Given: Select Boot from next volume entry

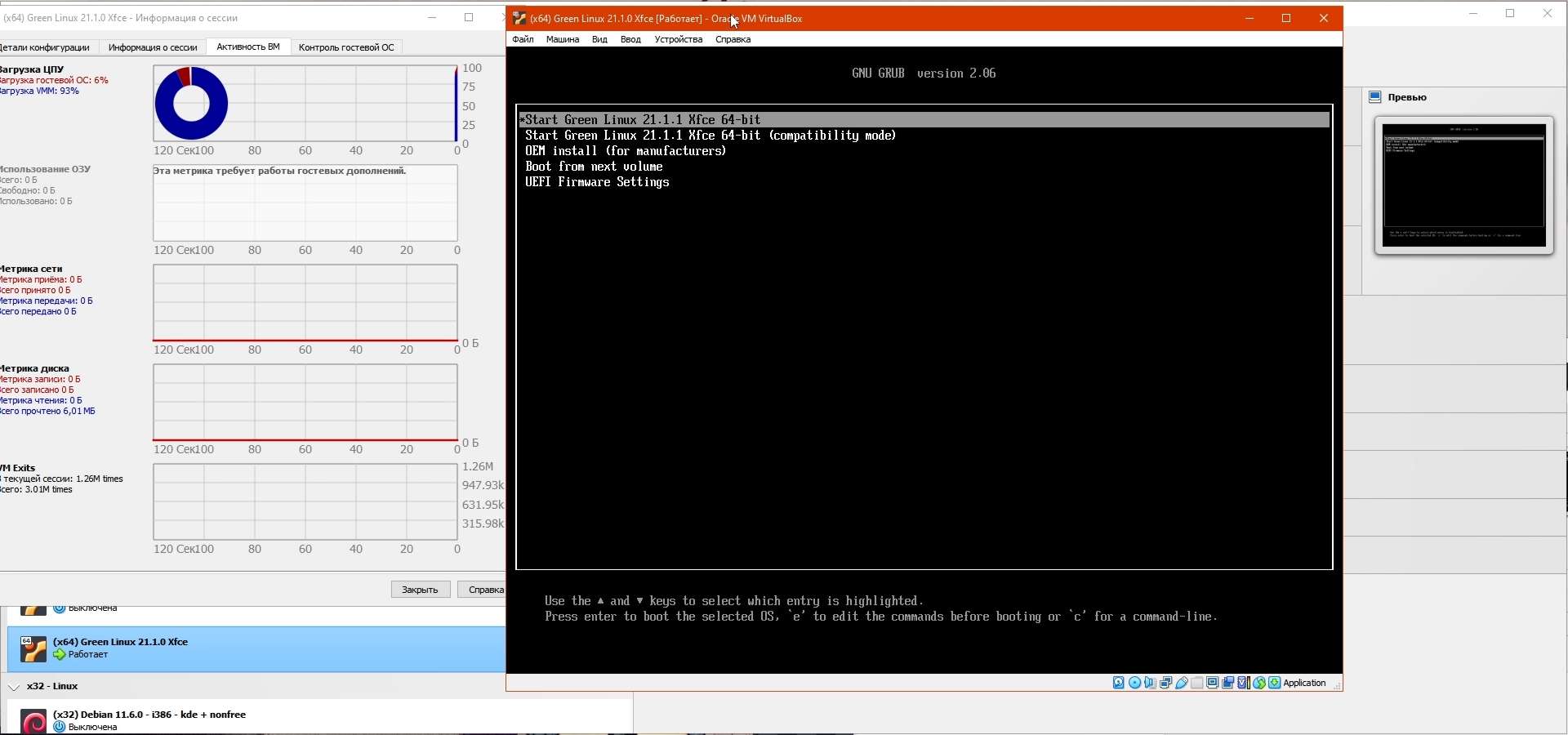Looking at the screenshot, I should pyautogui.click(x=594, y=167).
